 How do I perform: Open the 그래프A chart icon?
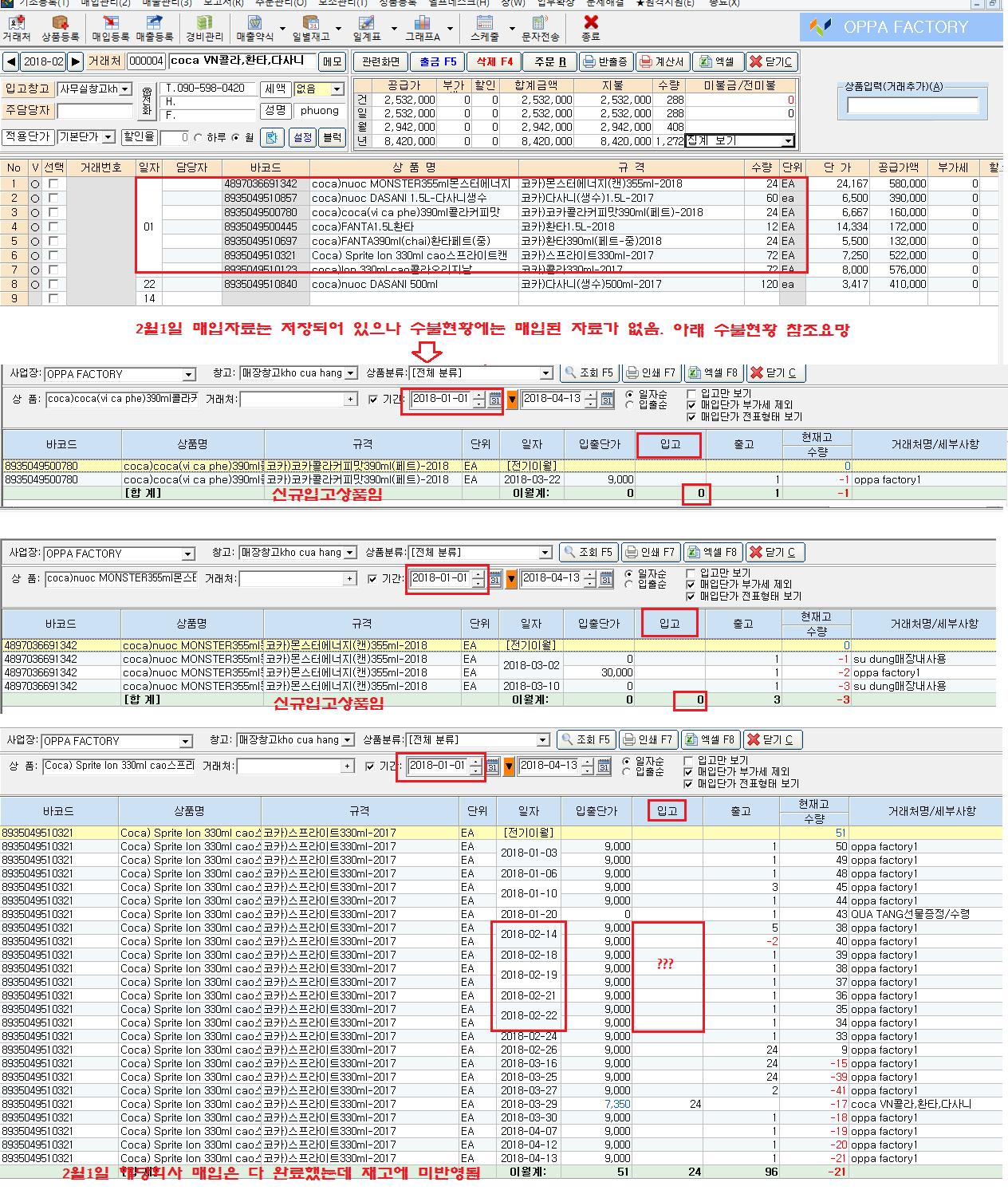(x=423, y=29)
